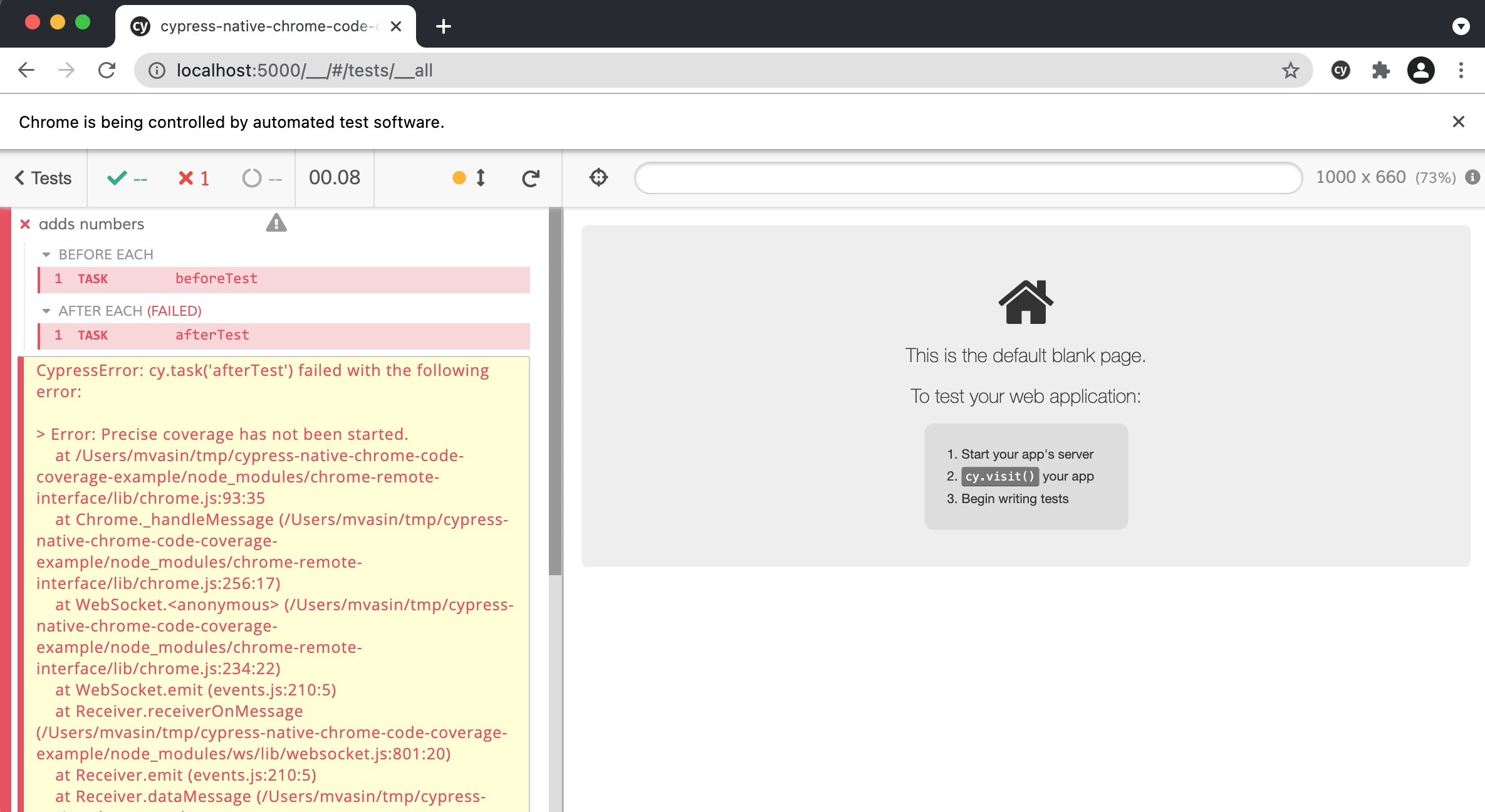The height and width of the screenshot is (812, 1485).
Task: Click the home icon on the blank page
Action: [1026, 302]
